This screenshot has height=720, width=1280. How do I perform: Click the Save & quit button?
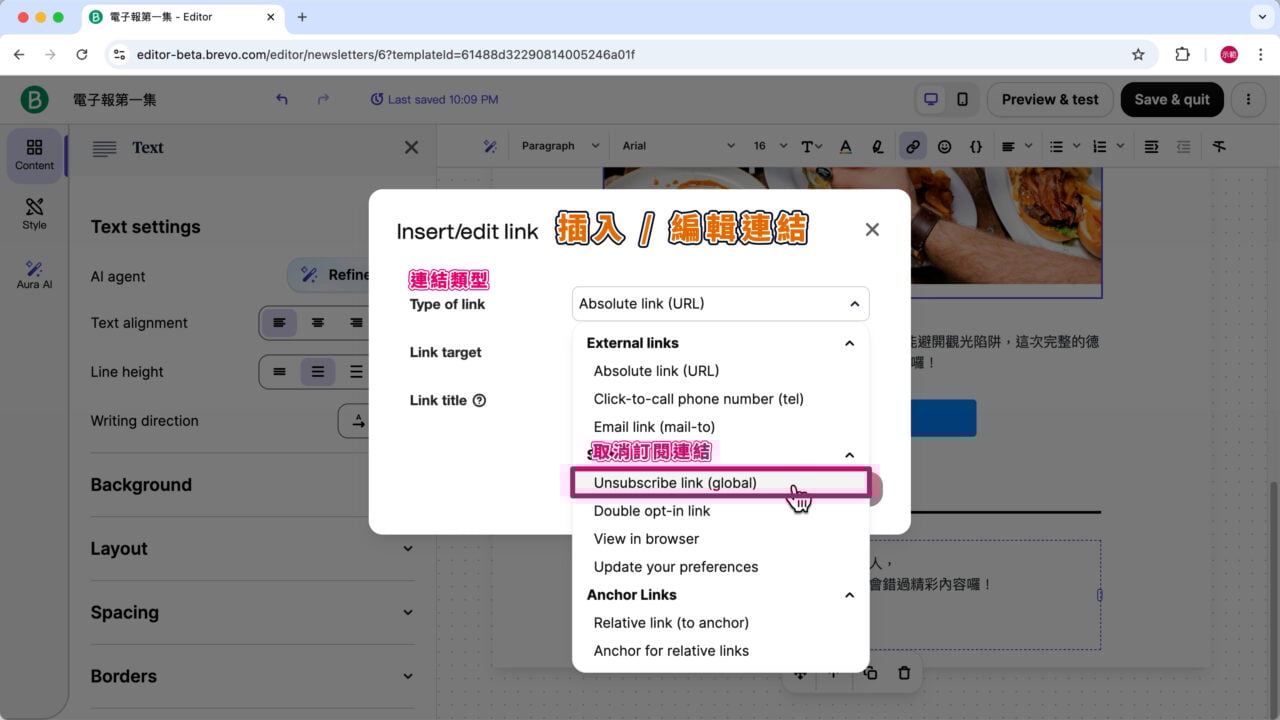[x=1171, y=99]
